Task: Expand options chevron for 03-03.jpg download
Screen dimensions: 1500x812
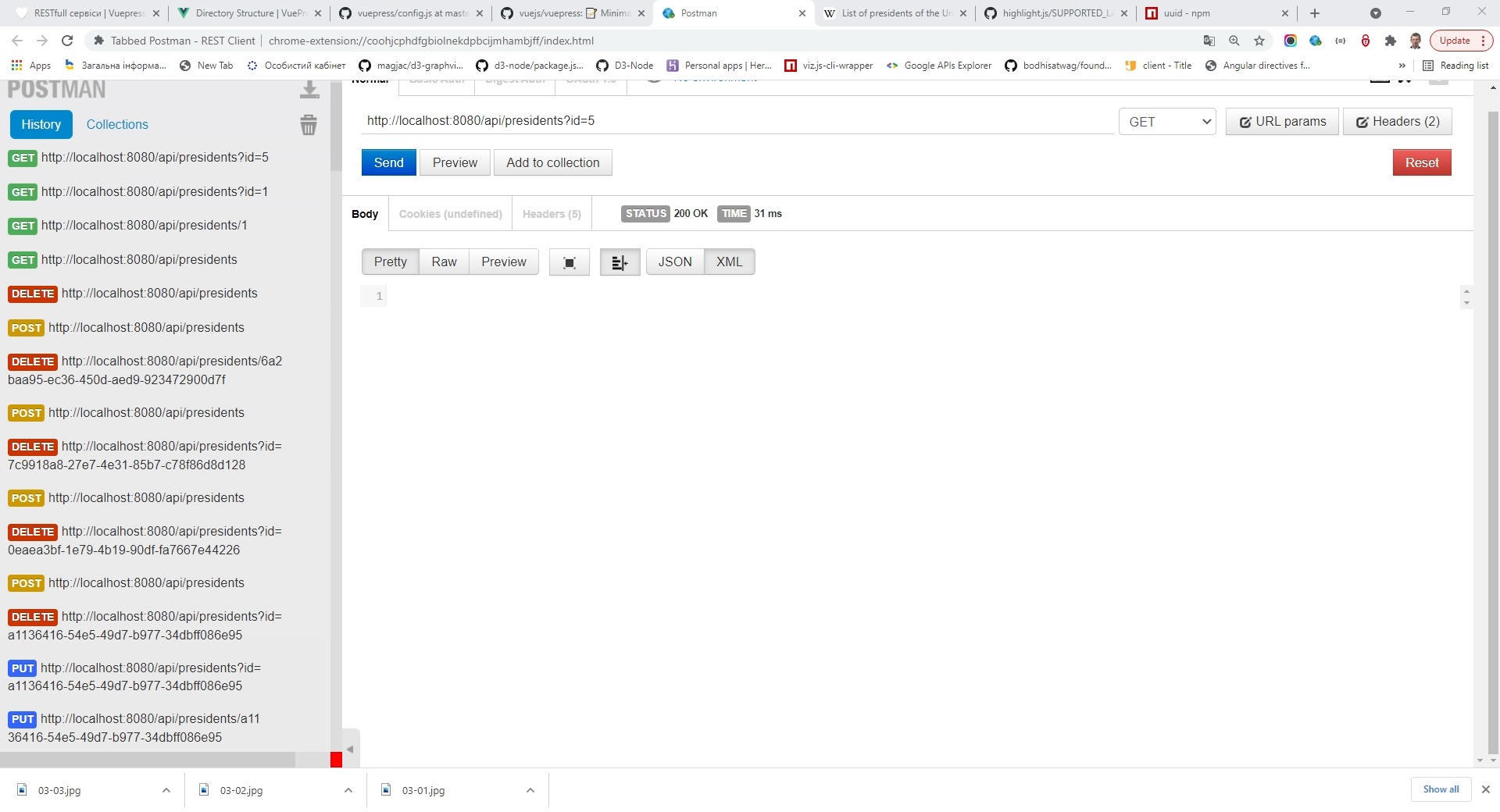Action: coord(166,790)
